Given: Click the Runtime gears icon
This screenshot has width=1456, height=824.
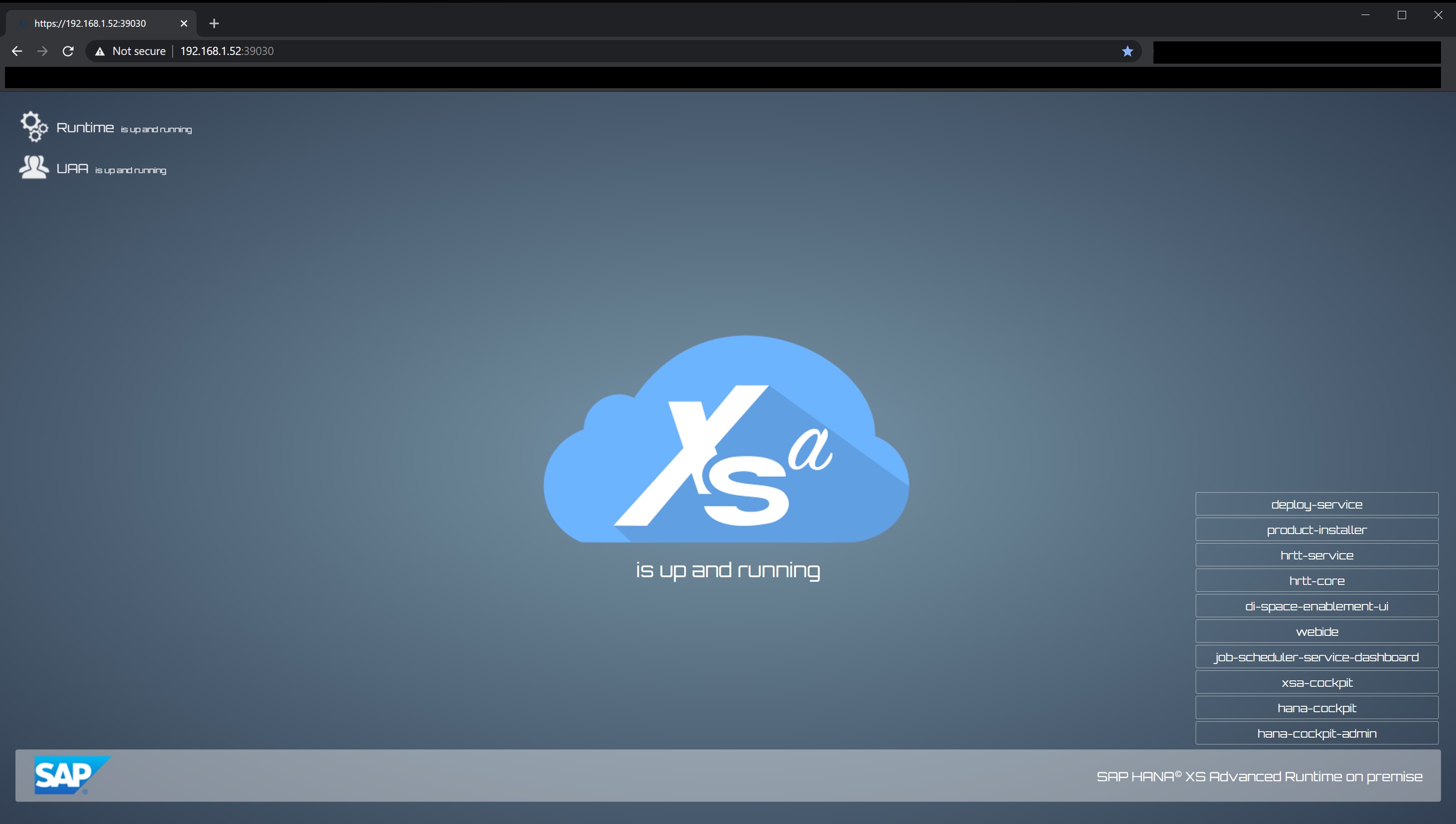Looking at the screenshot, I should pyautogui.click(x=34, y=126).
